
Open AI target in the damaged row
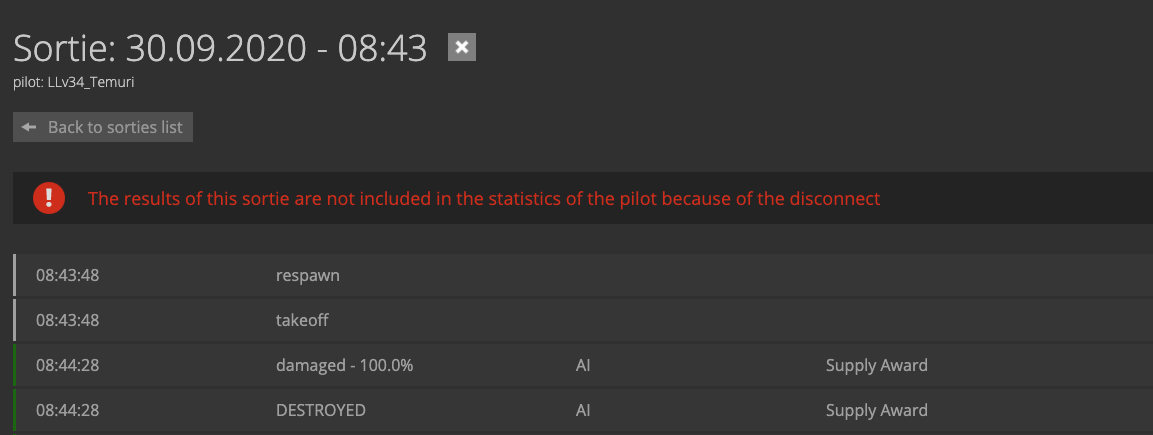click(583, 365)
